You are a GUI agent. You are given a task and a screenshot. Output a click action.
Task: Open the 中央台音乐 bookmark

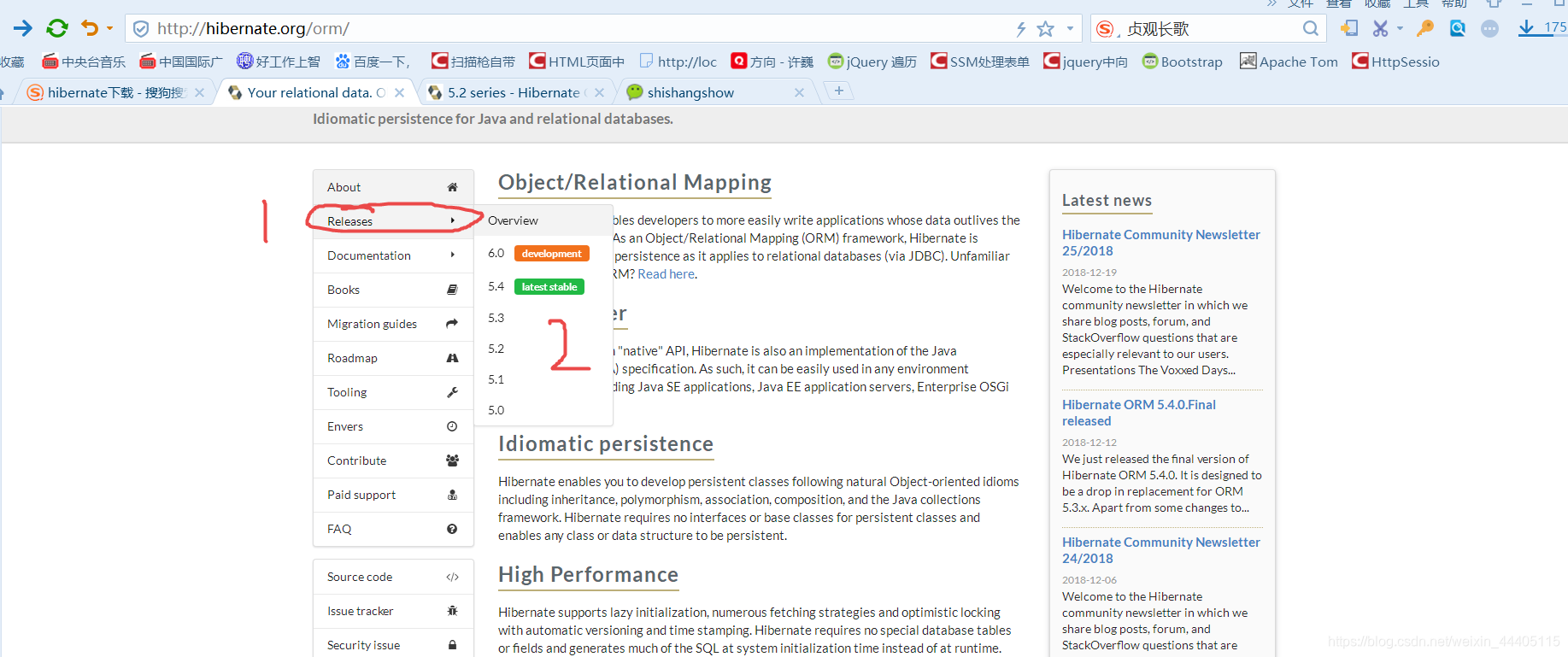[84, 62]
